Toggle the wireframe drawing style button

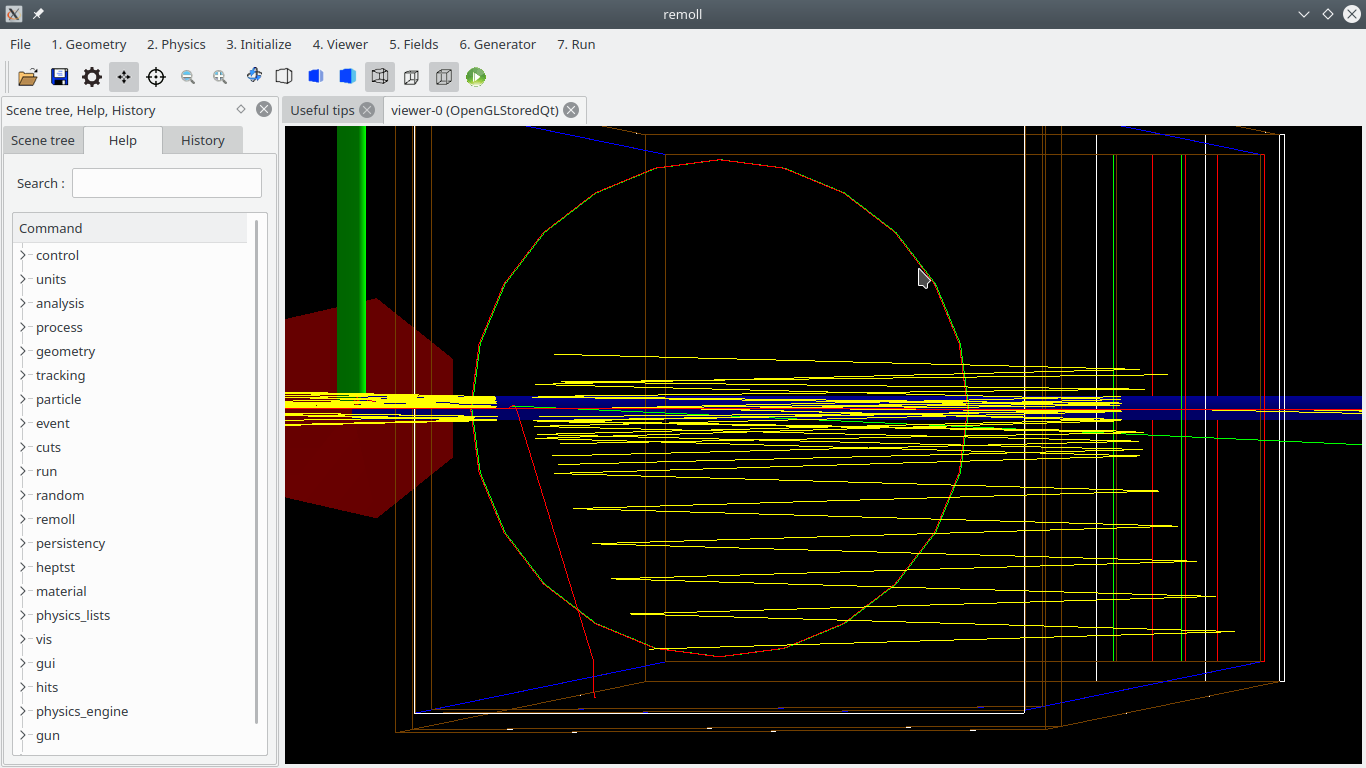click(380, 77)
